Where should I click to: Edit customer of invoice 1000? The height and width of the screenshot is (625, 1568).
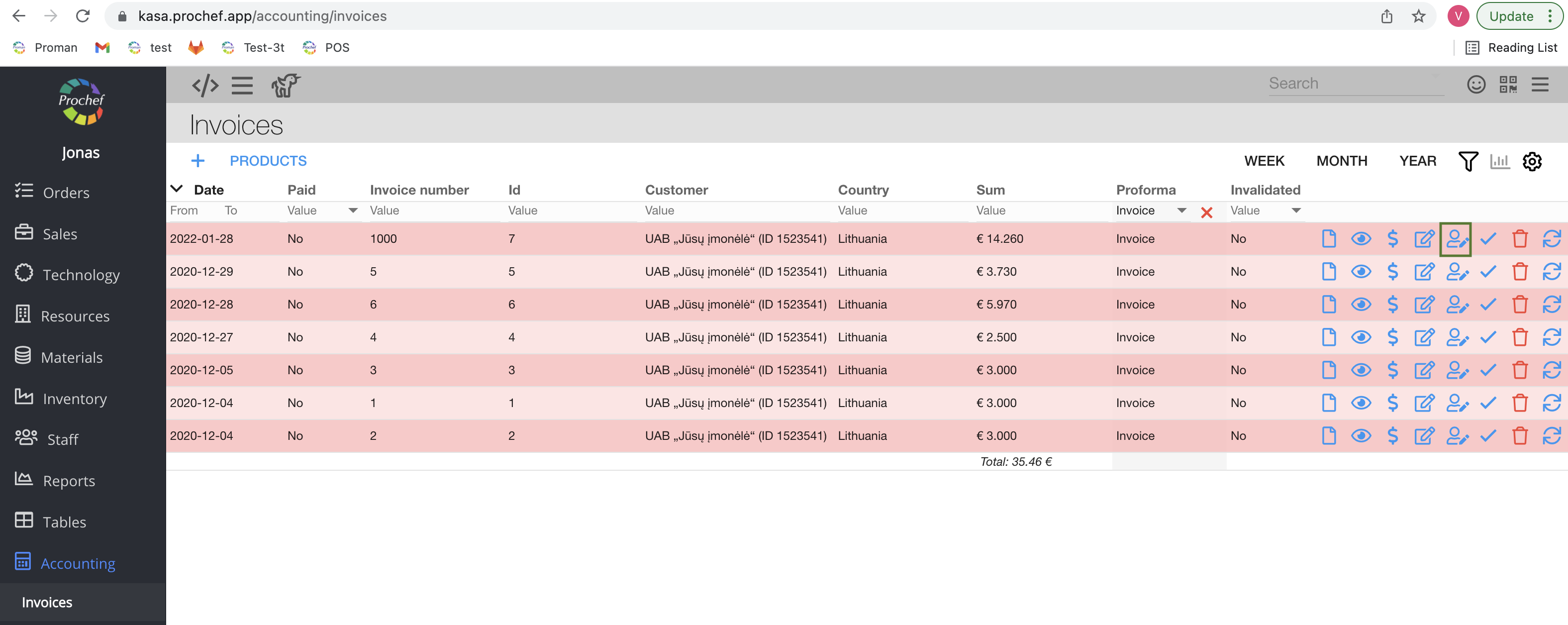click(x=1456, y=239)
